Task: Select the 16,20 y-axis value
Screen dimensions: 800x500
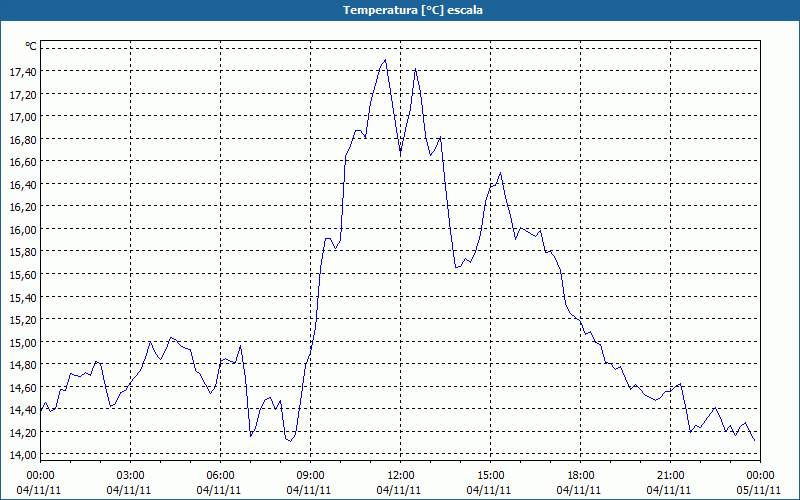Action: click(23, 207)
